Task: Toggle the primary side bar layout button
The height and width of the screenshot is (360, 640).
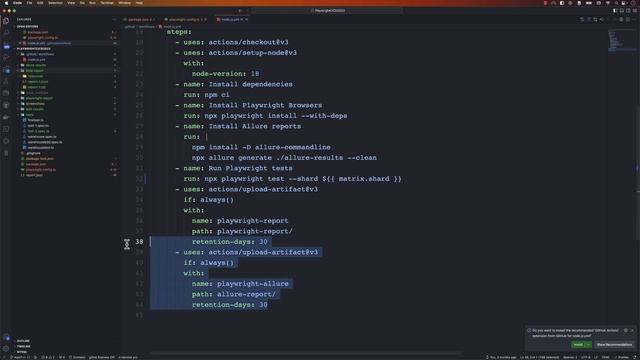Action: 615,11
